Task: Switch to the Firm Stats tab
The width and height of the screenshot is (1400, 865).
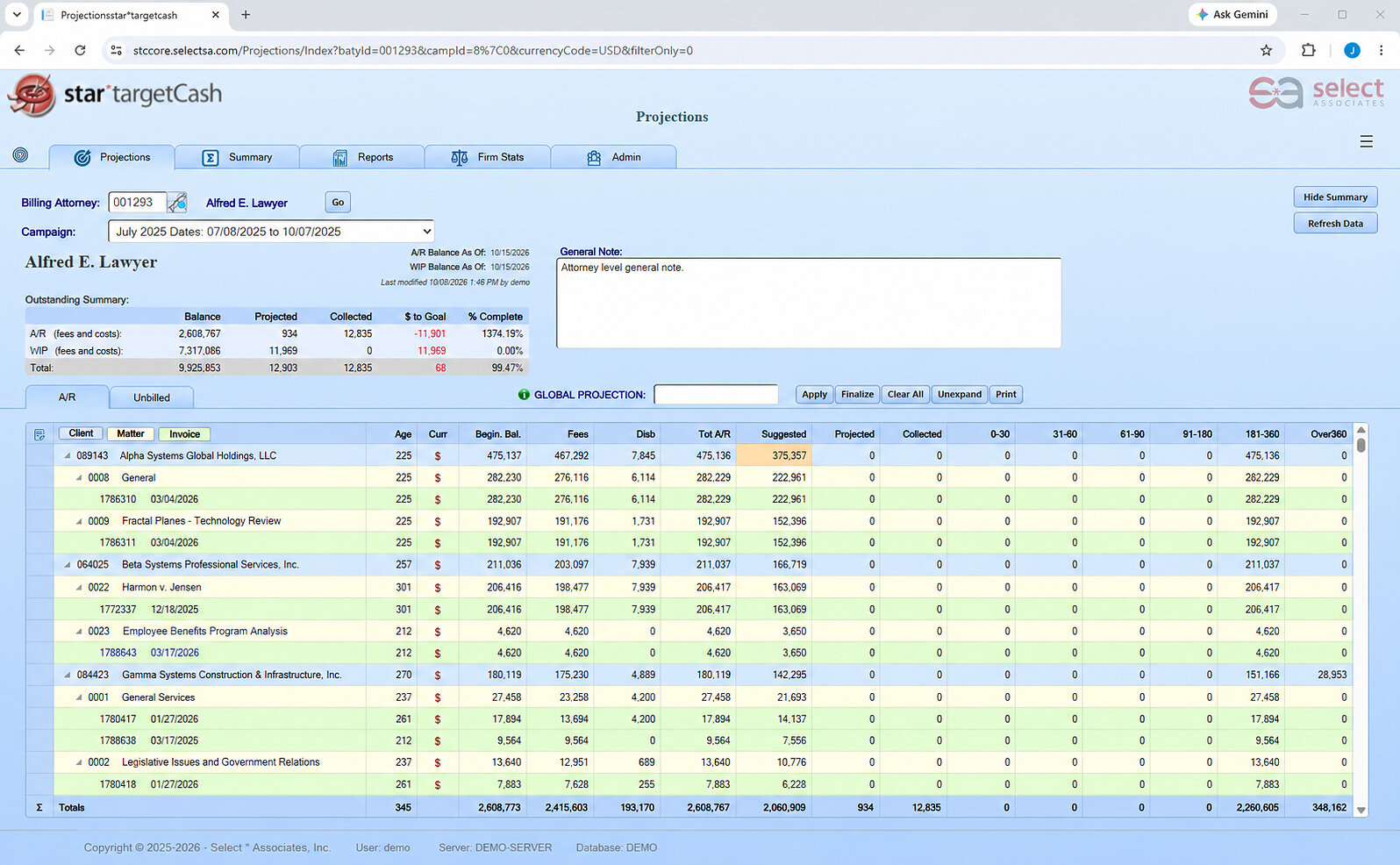Action: [x=488, y=157]
